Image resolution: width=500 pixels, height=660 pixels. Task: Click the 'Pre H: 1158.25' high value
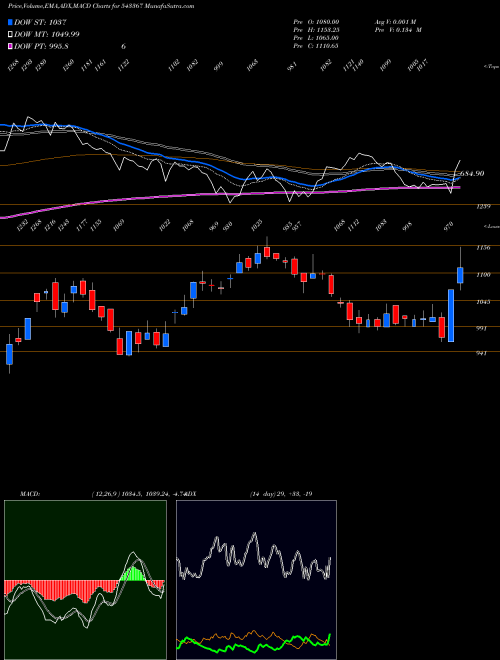[x=316, y=29]
